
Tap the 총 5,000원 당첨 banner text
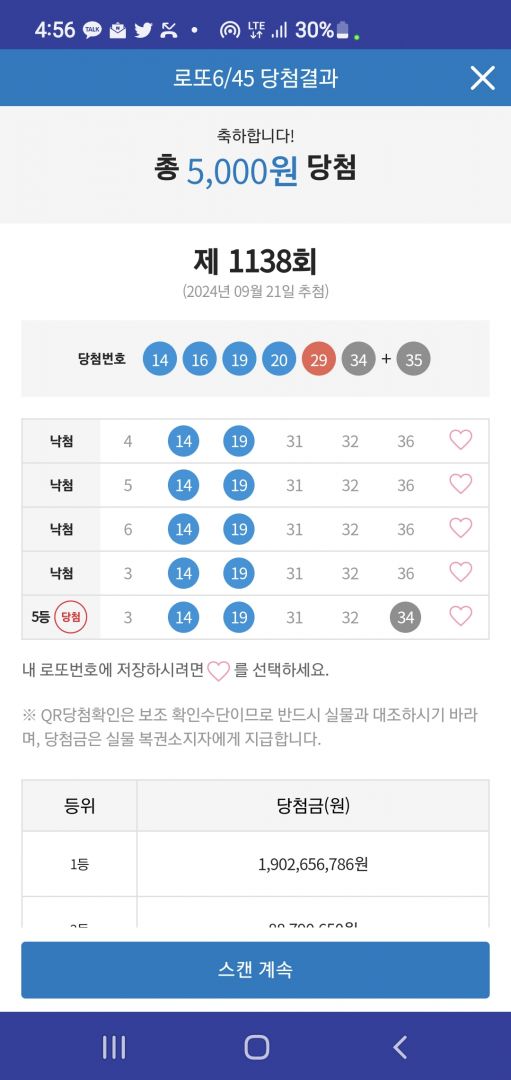coord(256,169)
